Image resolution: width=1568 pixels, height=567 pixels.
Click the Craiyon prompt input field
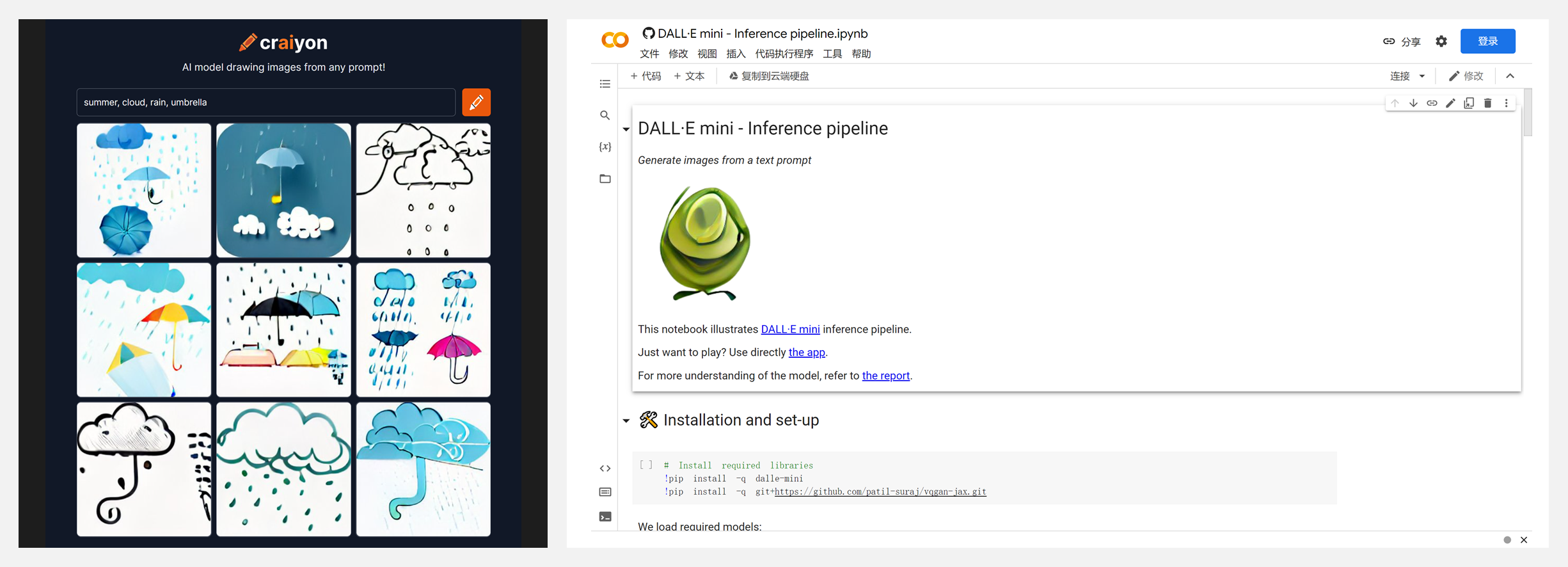tap(265, 102)
